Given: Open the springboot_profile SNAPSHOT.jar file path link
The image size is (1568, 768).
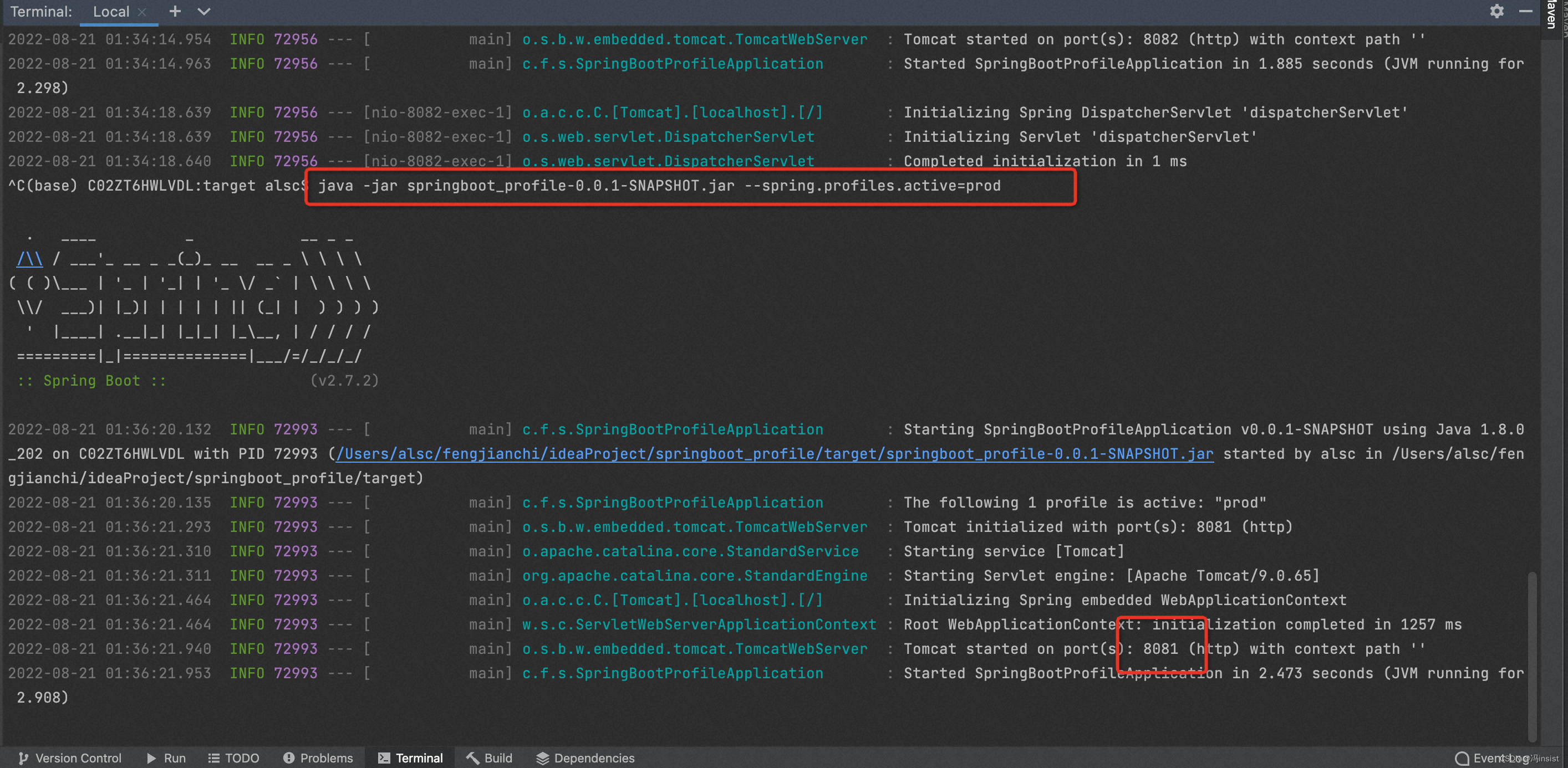Looking at the screenshot, I should point(775,454).
